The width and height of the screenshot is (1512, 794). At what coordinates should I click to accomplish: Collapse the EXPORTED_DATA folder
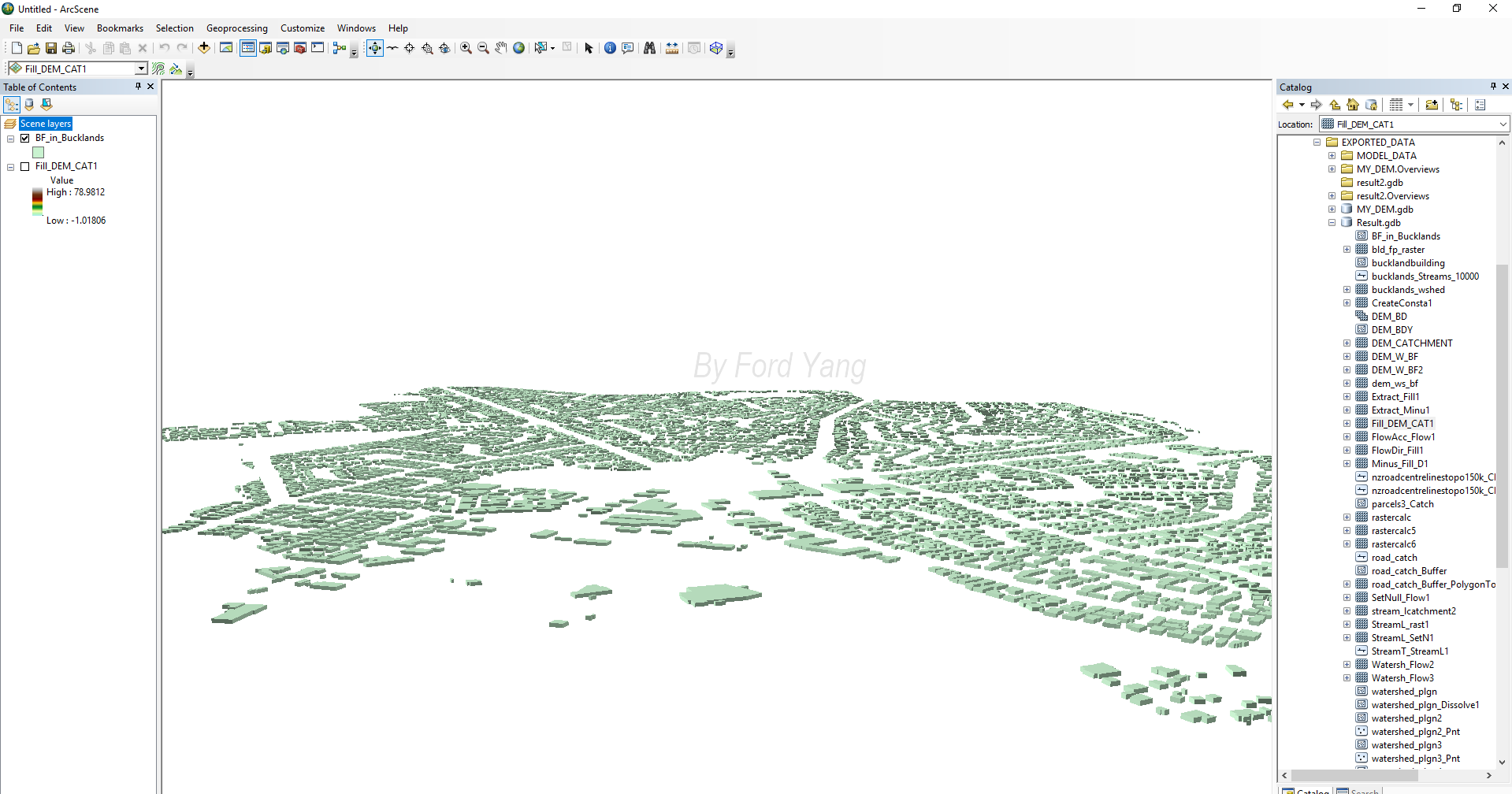pos(1317,143)
